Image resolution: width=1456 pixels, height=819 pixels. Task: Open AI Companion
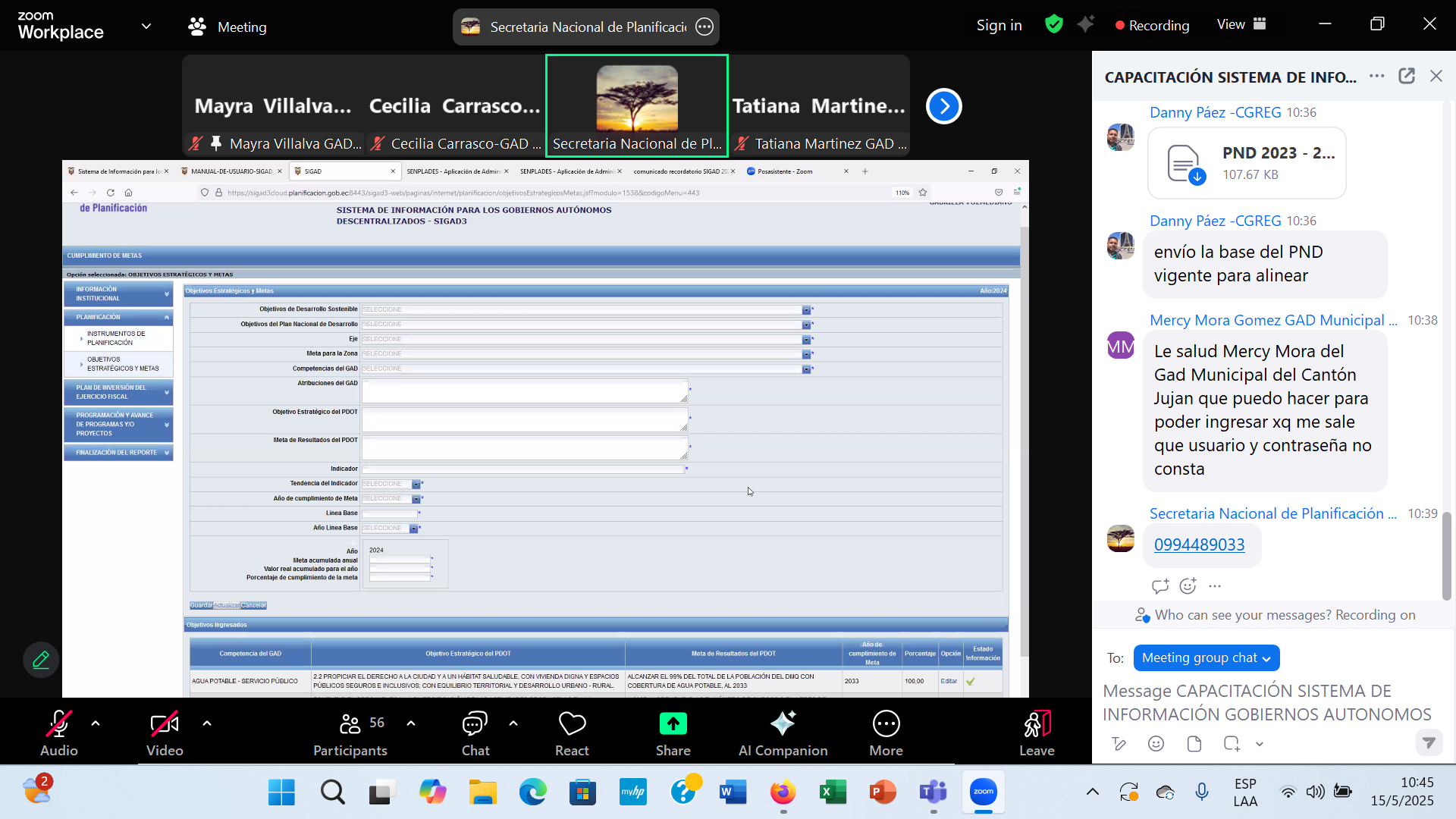(783, 733)
